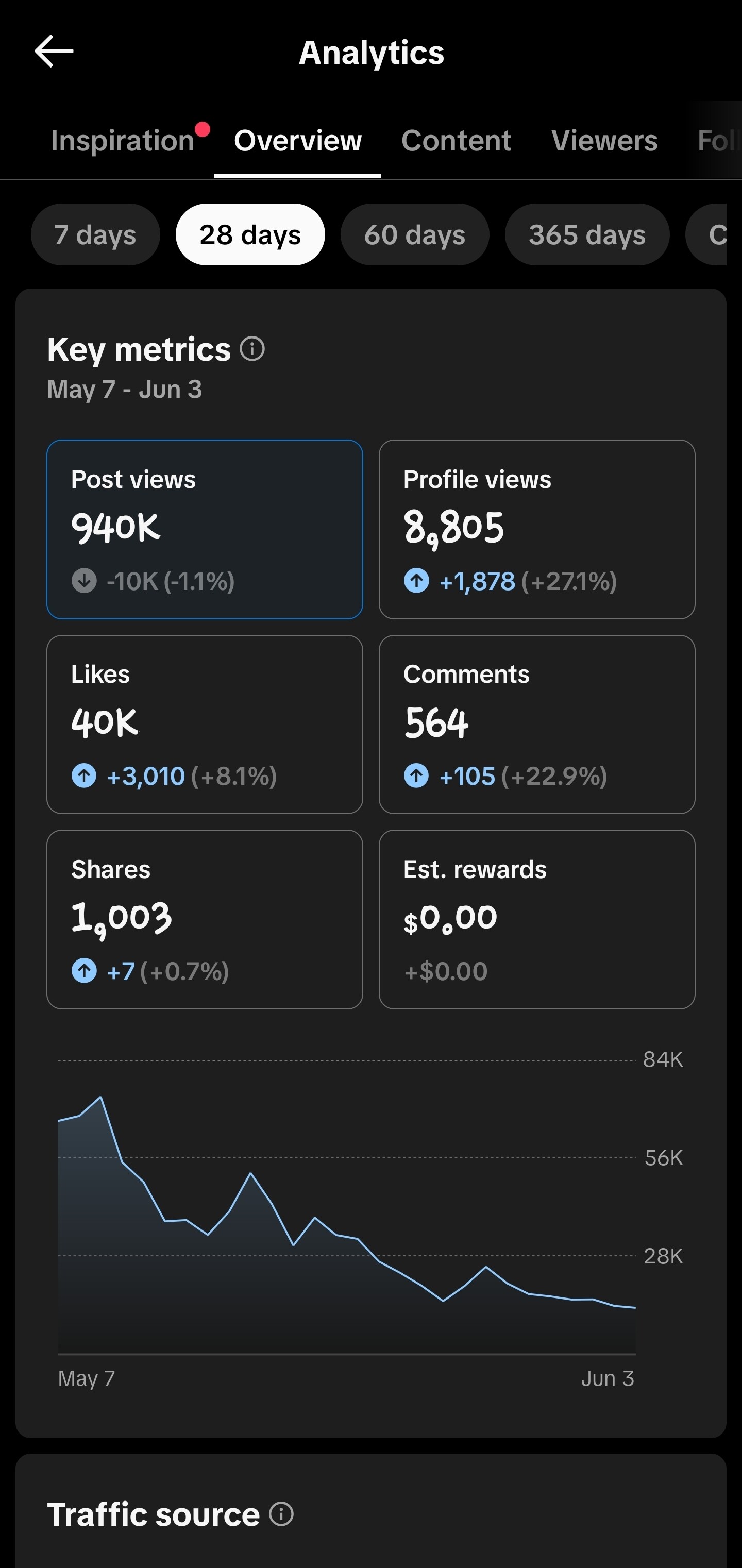Screen dimensions: 742x1568
Task: Tap the Likes increase arrow icon
Action: pyautogui.click(x=84, y=776)
